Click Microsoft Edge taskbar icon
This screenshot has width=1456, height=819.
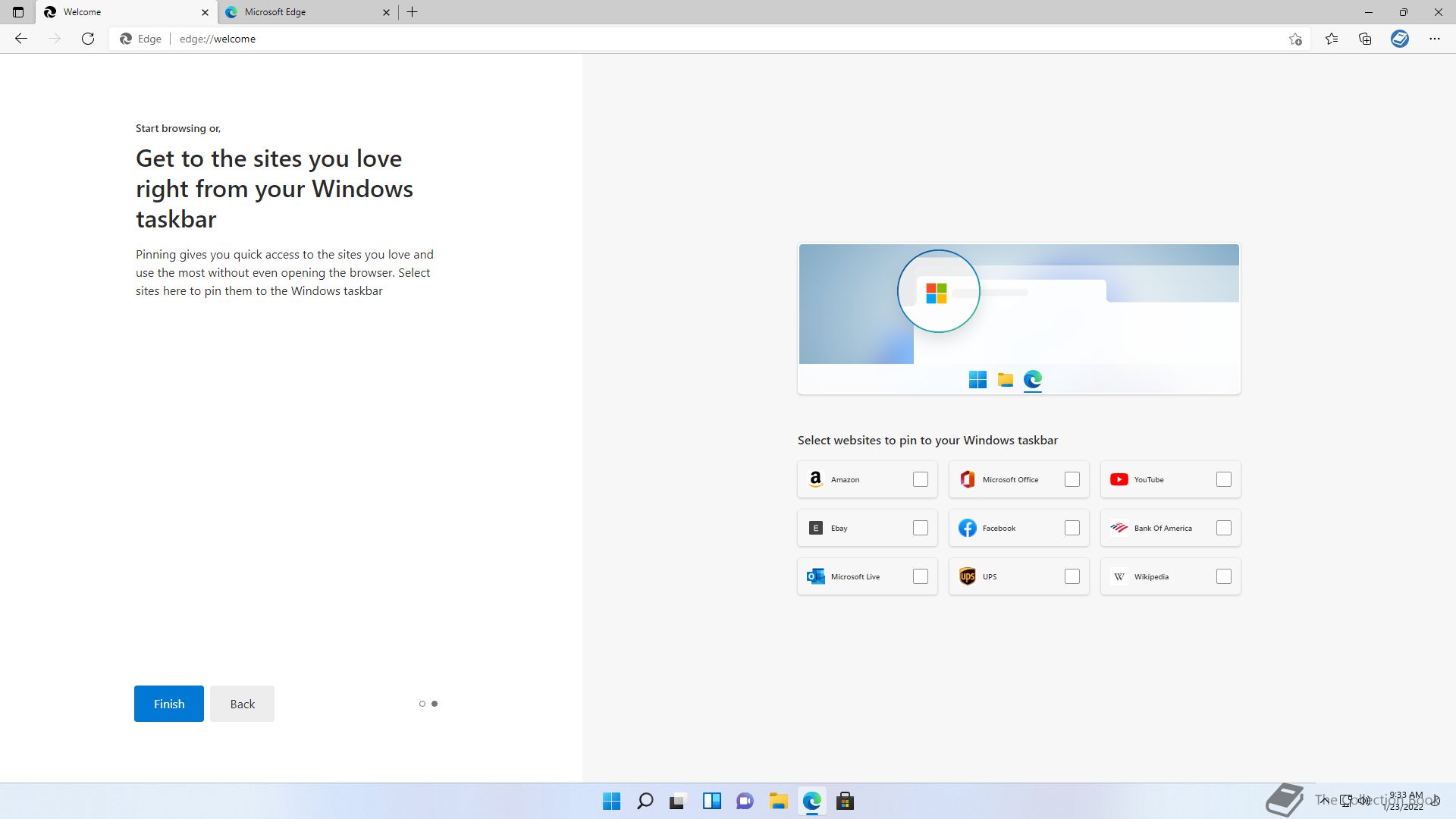point(812,801)
